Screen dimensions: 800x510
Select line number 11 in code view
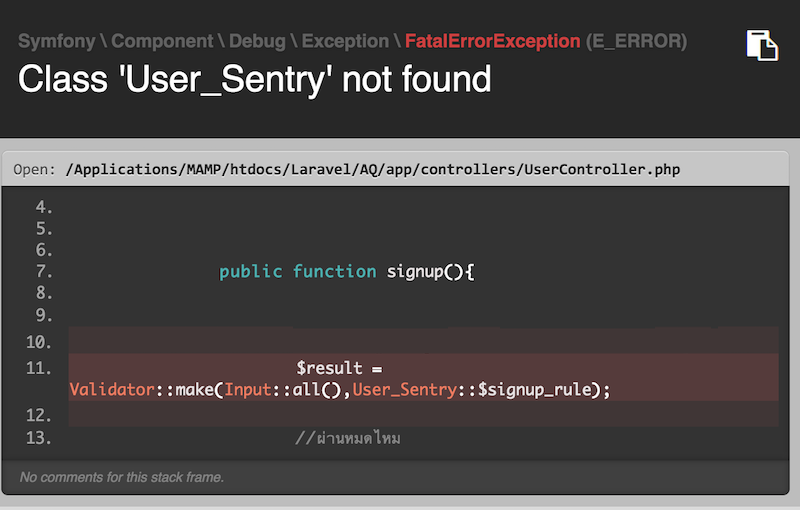tap(39, 368)
